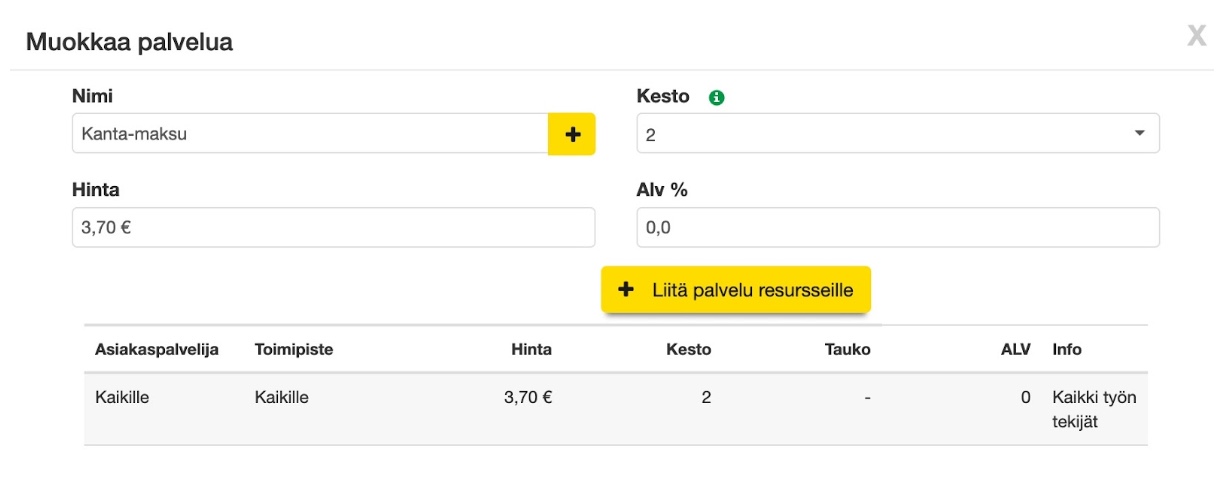The width and height of the screenshot is (1228, 482).
Task: Close the Muokkaa palvelua dialog
Action: (1196, 38)
